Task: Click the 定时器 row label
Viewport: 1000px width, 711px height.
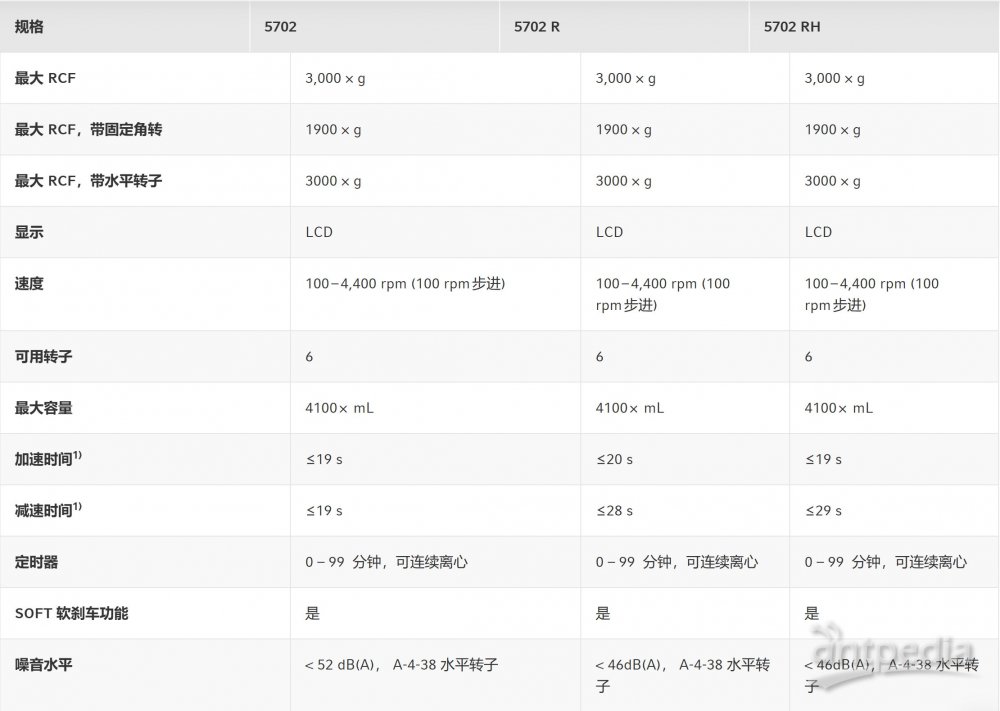Action: pos(36,562)
